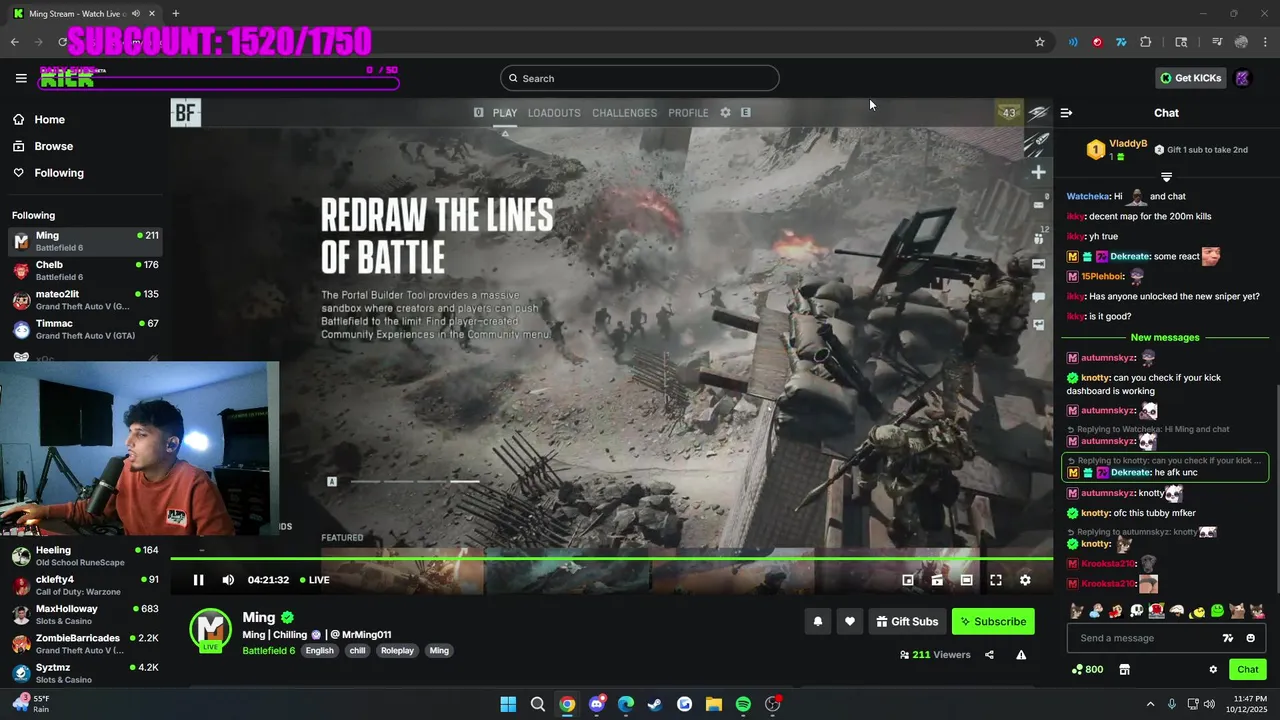Click browser back arrow

(15, 42)
